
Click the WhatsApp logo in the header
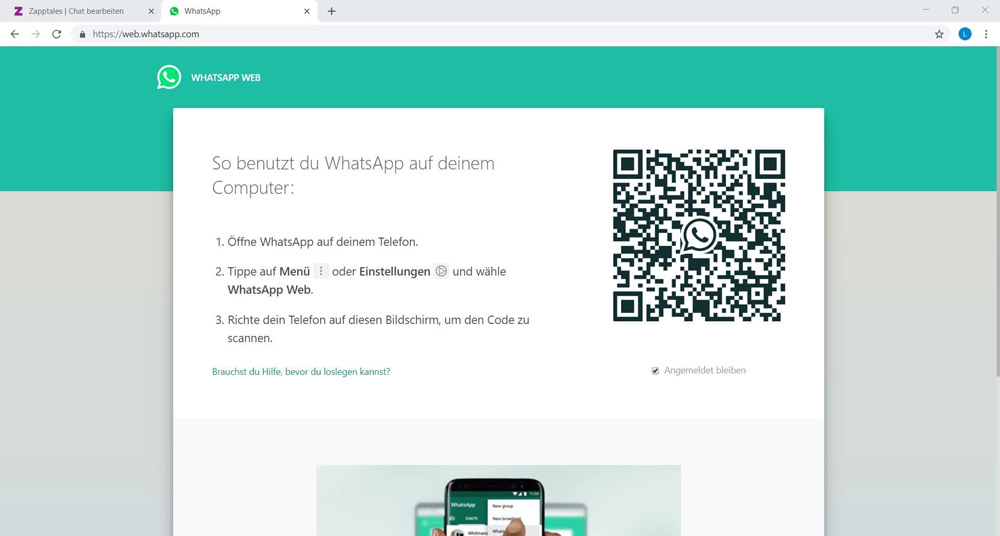pyautogui.click(x=169, y=77)
